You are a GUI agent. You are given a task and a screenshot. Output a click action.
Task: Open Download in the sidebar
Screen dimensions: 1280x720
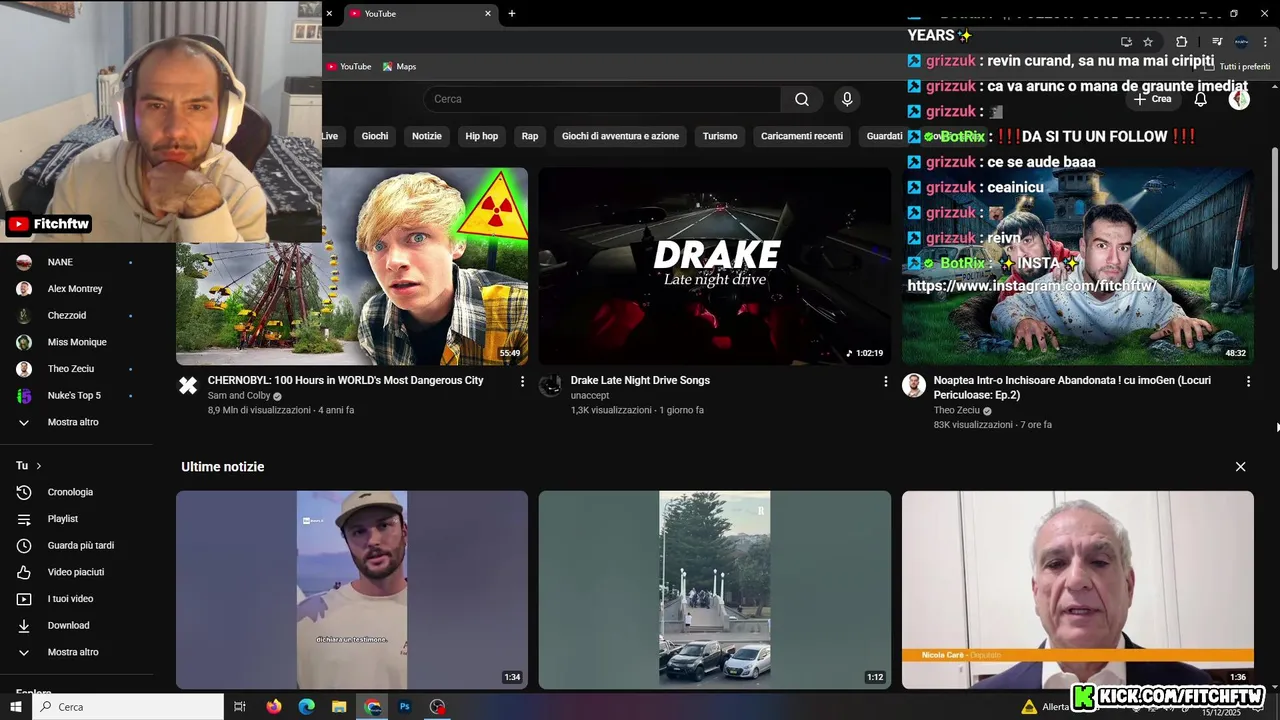(x=68, y=625)
